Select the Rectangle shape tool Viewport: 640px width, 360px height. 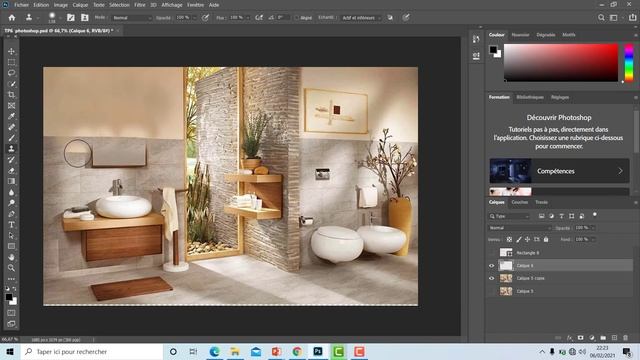[11, 246]
